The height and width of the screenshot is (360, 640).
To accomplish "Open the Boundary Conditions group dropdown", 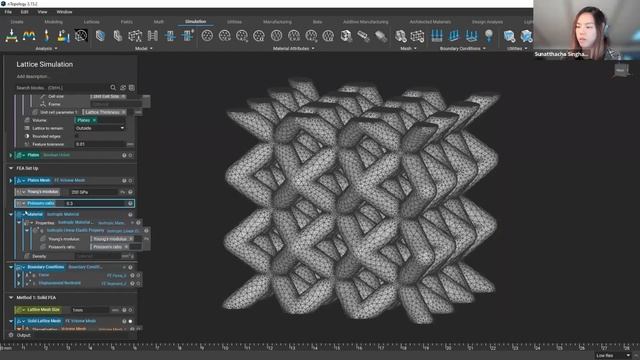I will [463, 49].
